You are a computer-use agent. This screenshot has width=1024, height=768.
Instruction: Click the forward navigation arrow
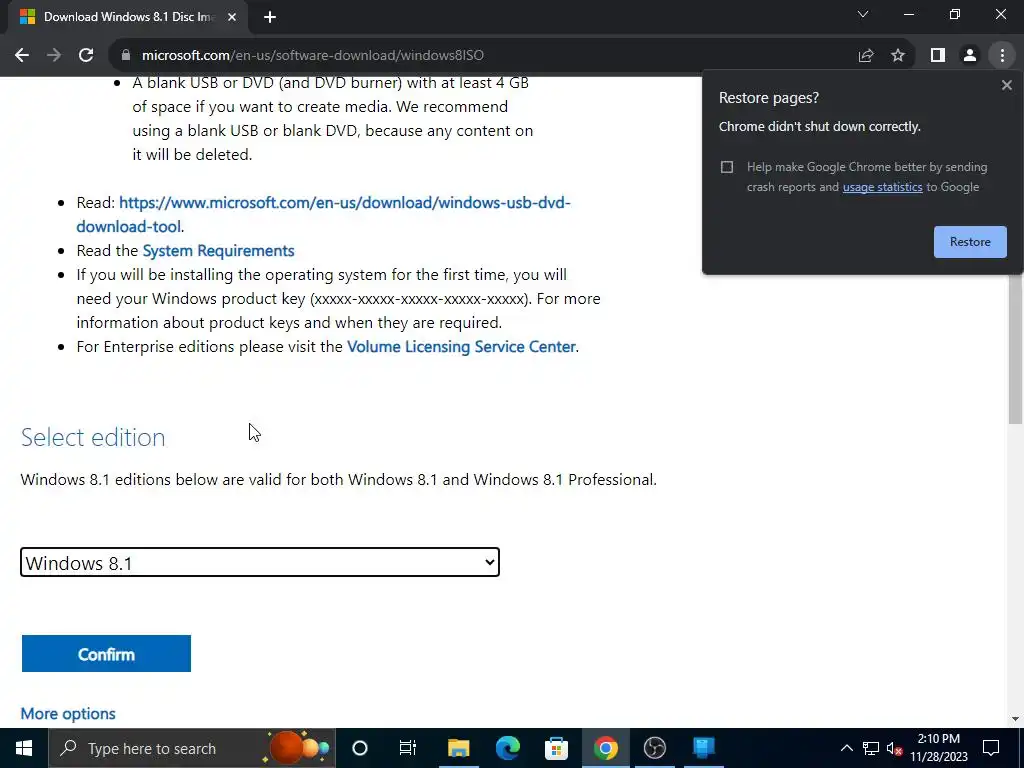coord(54,56)
